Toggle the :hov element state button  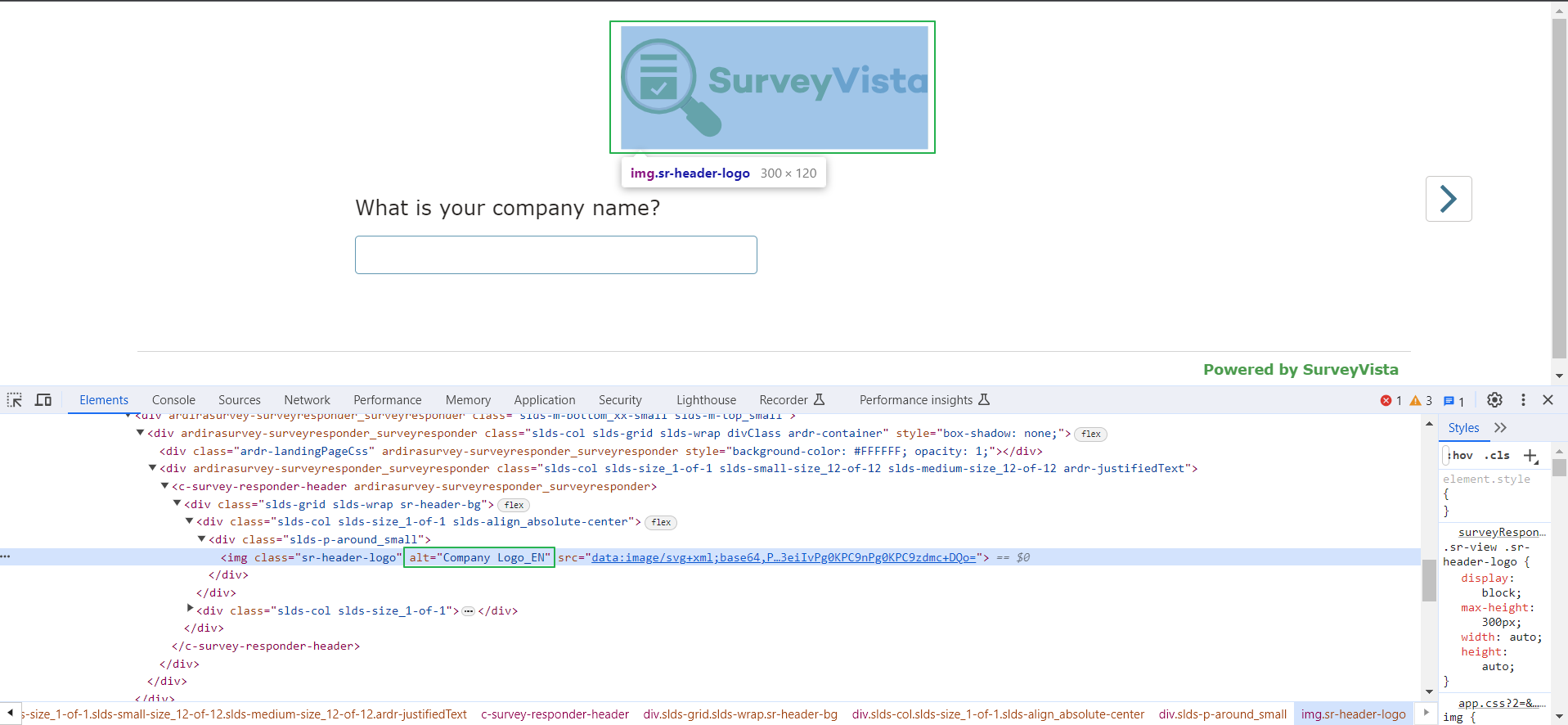point(1461,456)
